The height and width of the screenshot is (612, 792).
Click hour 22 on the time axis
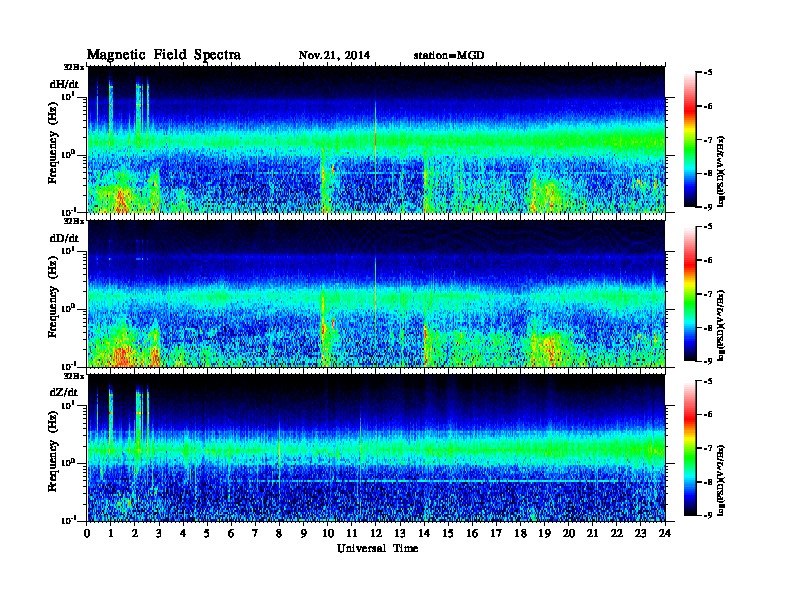[617, 534]
